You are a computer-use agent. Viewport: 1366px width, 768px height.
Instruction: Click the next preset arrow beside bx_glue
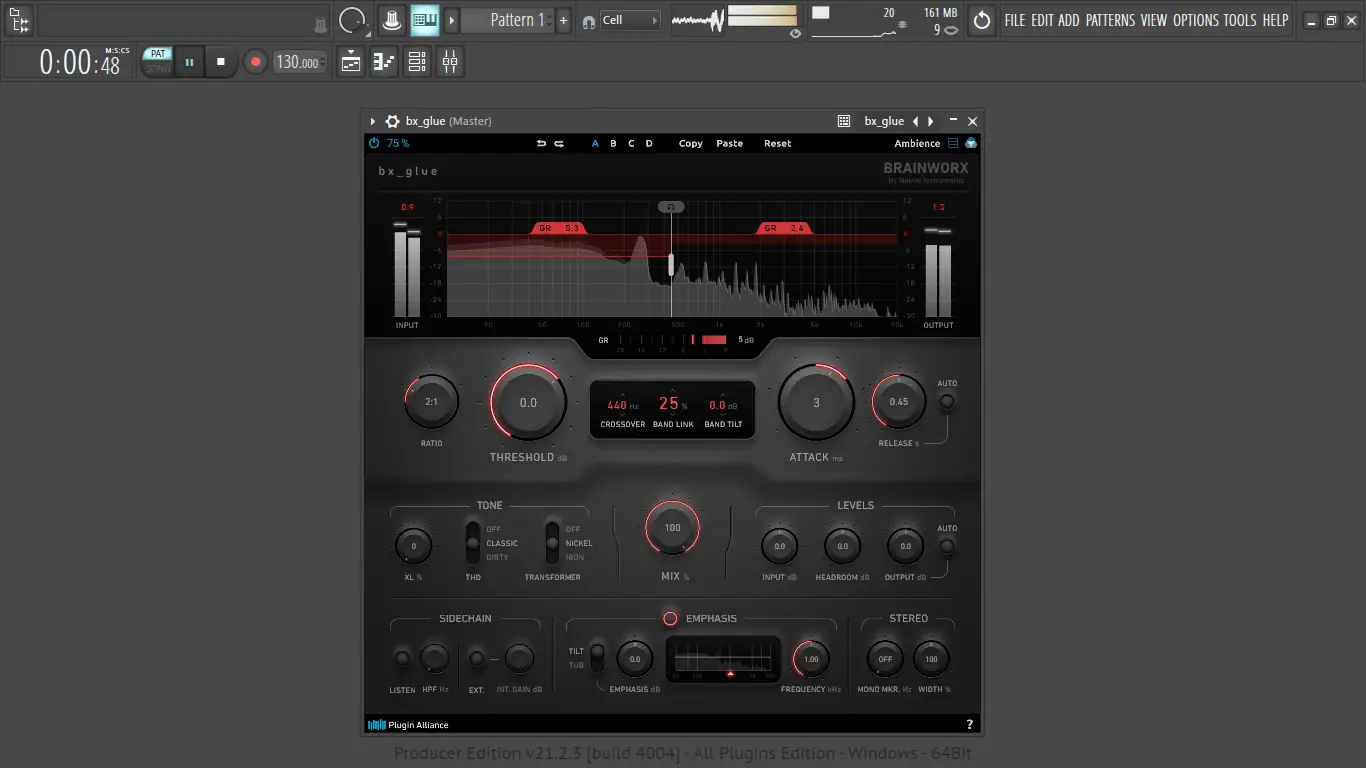point(929,121)
